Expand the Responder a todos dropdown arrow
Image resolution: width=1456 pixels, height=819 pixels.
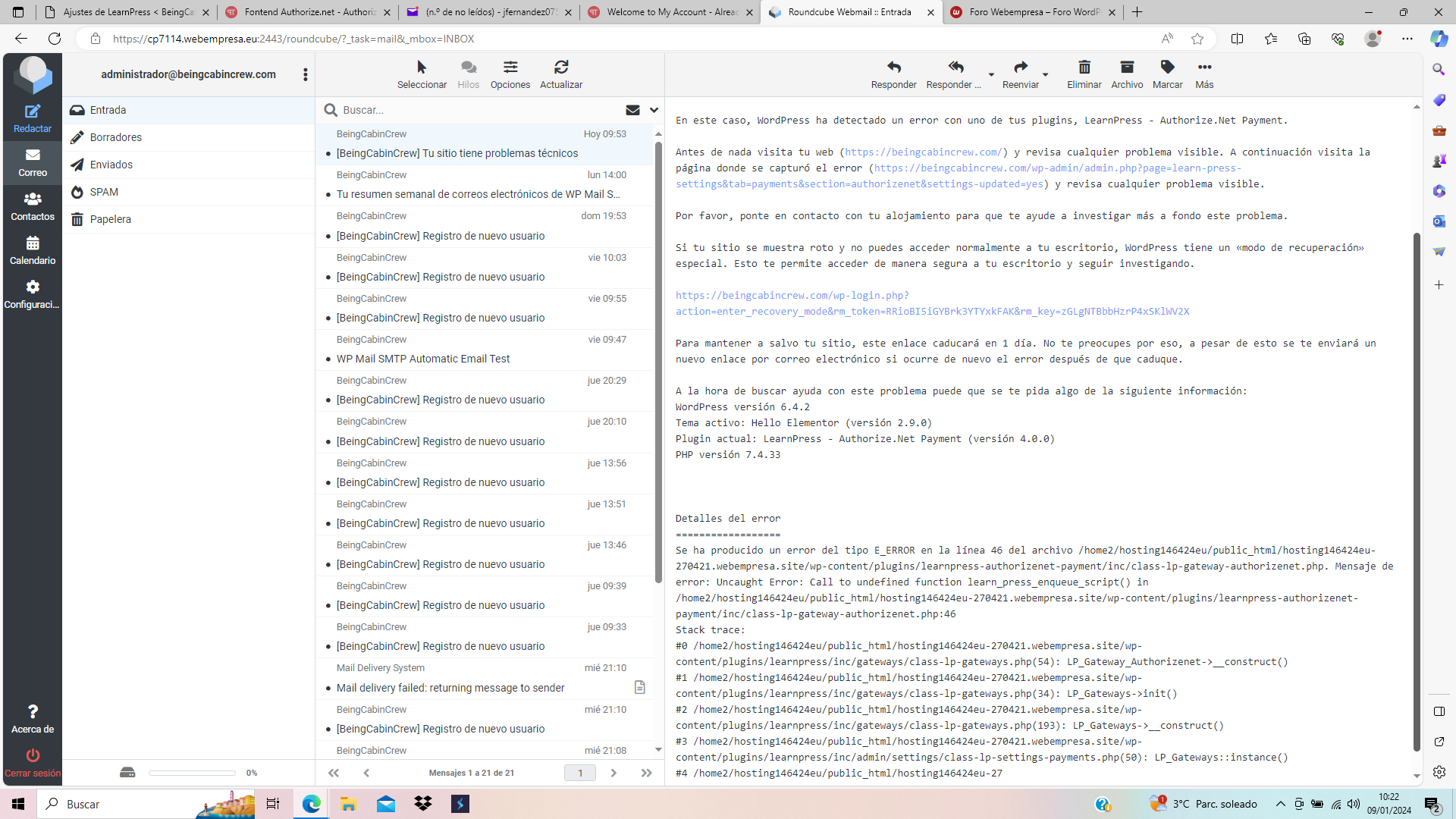[x=990, y=75]
